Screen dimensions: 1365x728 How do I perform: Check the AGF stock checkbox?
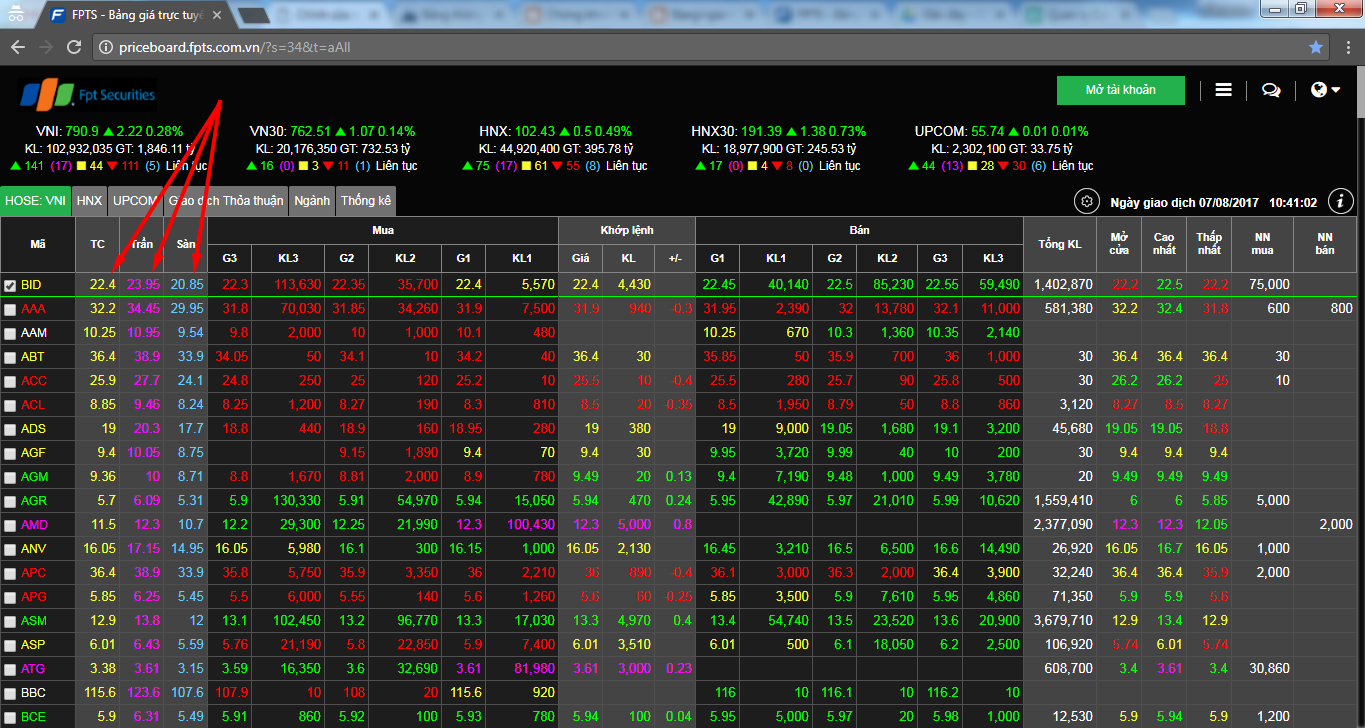click(10, 454)
